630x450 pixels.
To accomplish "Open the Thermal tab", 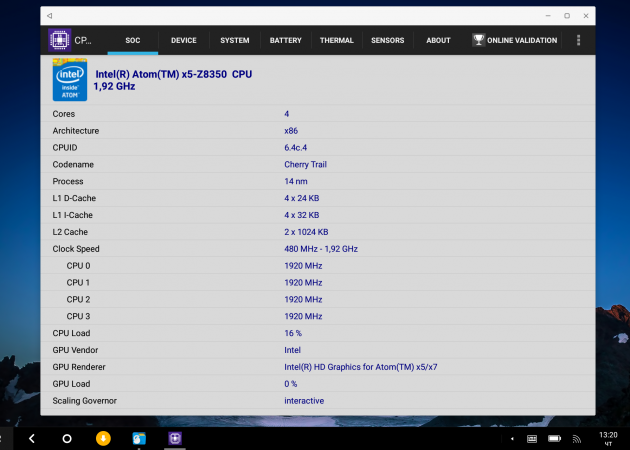I will (x=336, y=40).
